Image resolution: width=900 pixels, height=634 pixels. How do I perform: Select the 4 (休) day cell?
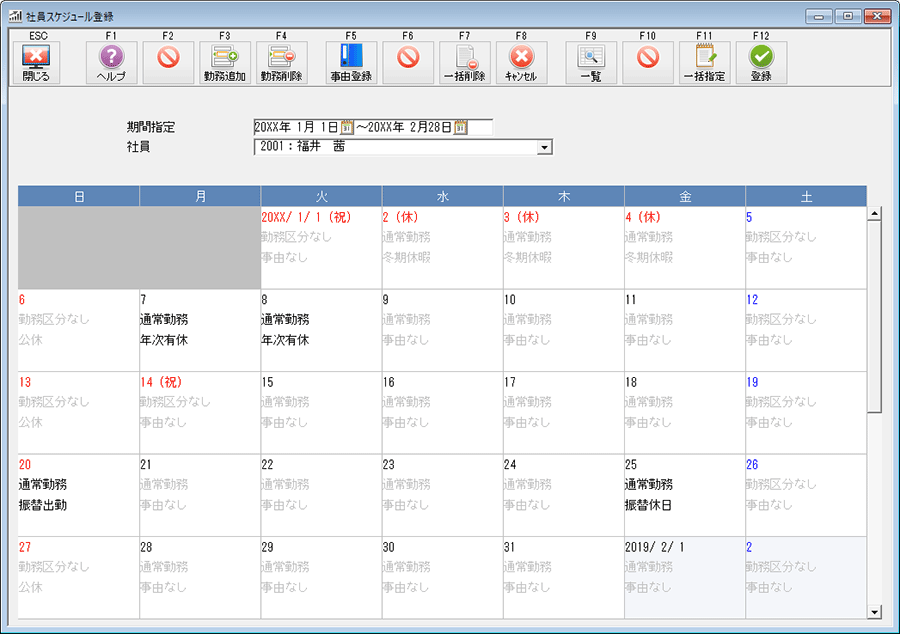tap(685, 248)
